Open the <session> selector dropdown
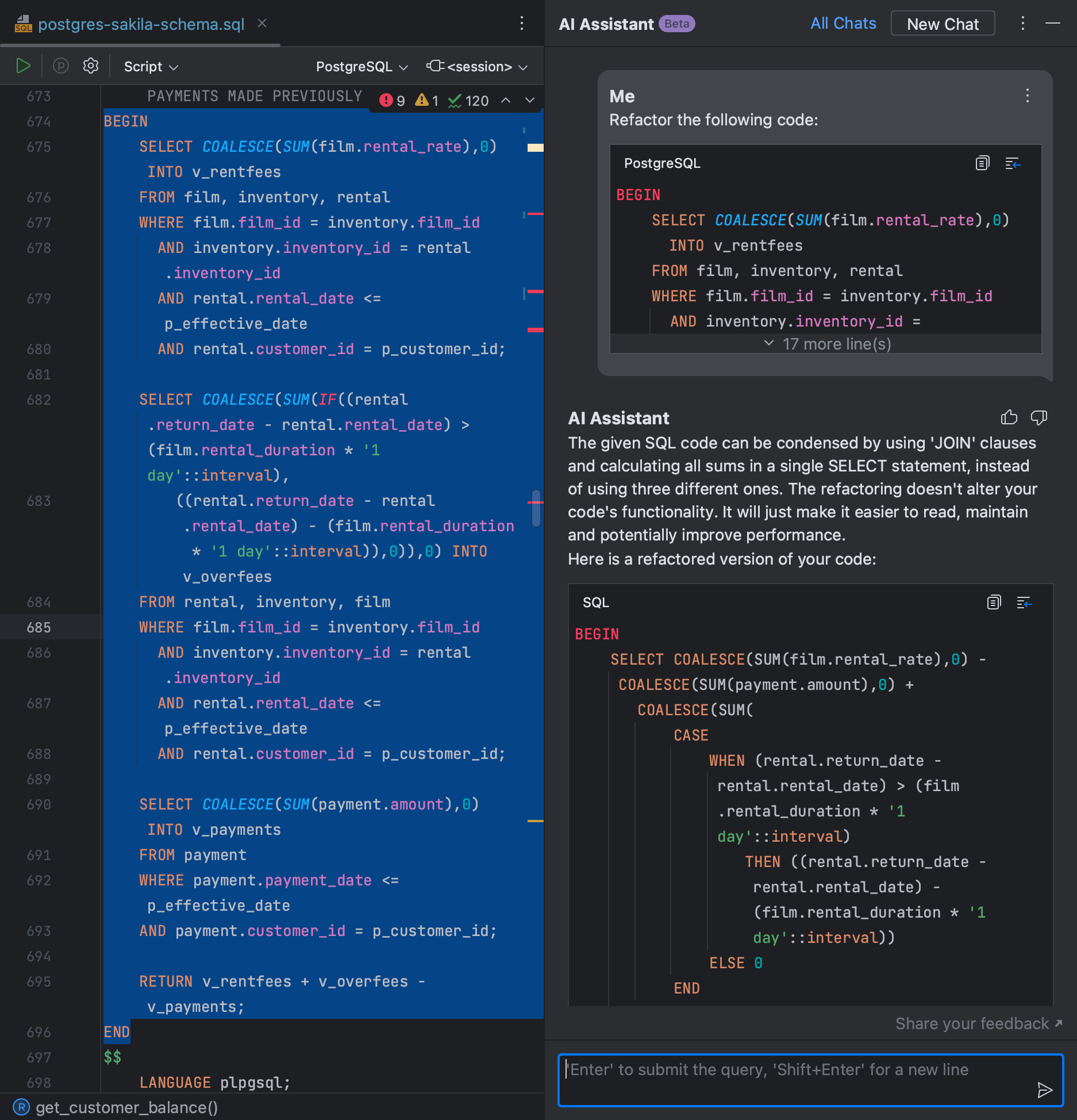 tap(477, 66)
